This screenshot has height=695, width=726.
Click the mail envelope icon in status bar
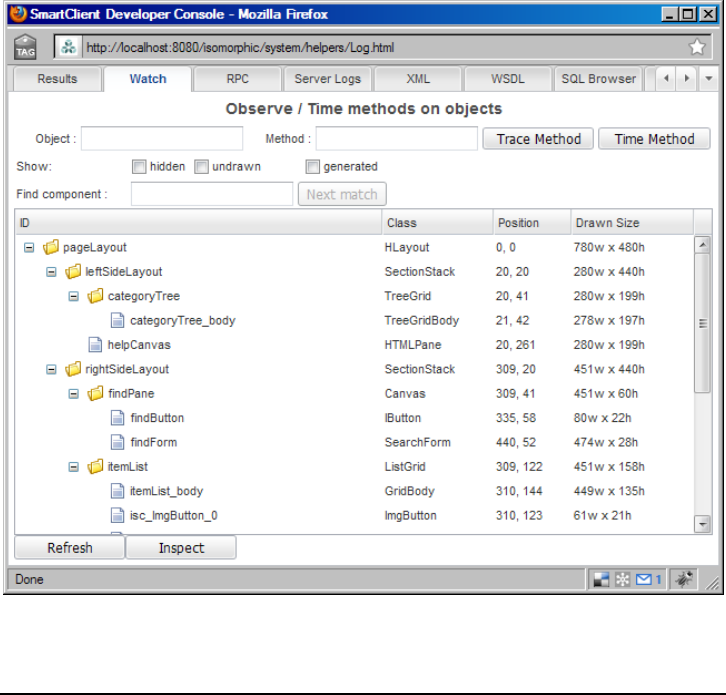(x=644, y=579)
